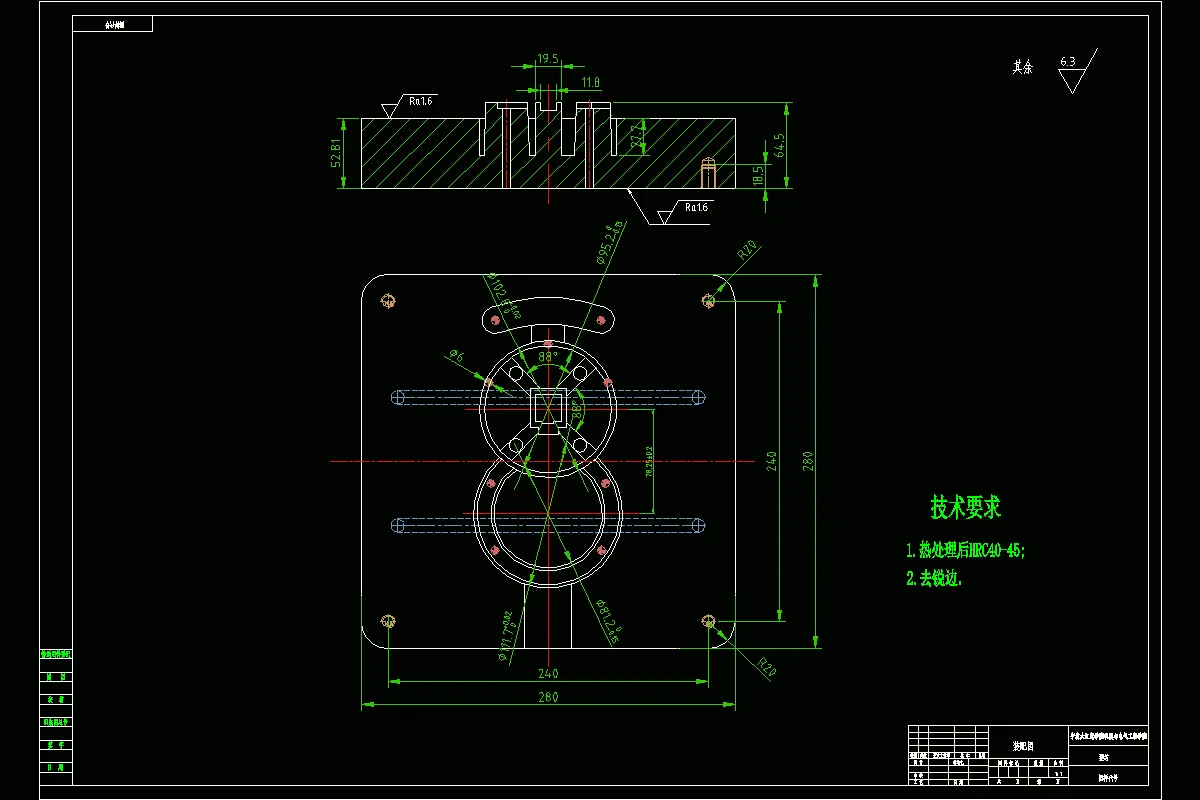Viewport: 1200px width, 800px height.
Task: Click the 其余 label
Action: [1022, 67]
